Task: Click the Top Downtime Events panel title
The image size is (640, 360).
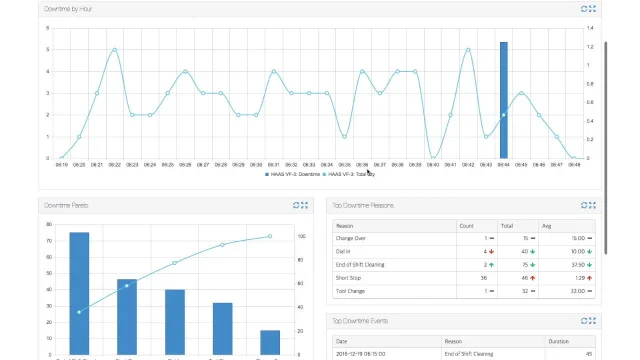Action: tap(360, 321)
